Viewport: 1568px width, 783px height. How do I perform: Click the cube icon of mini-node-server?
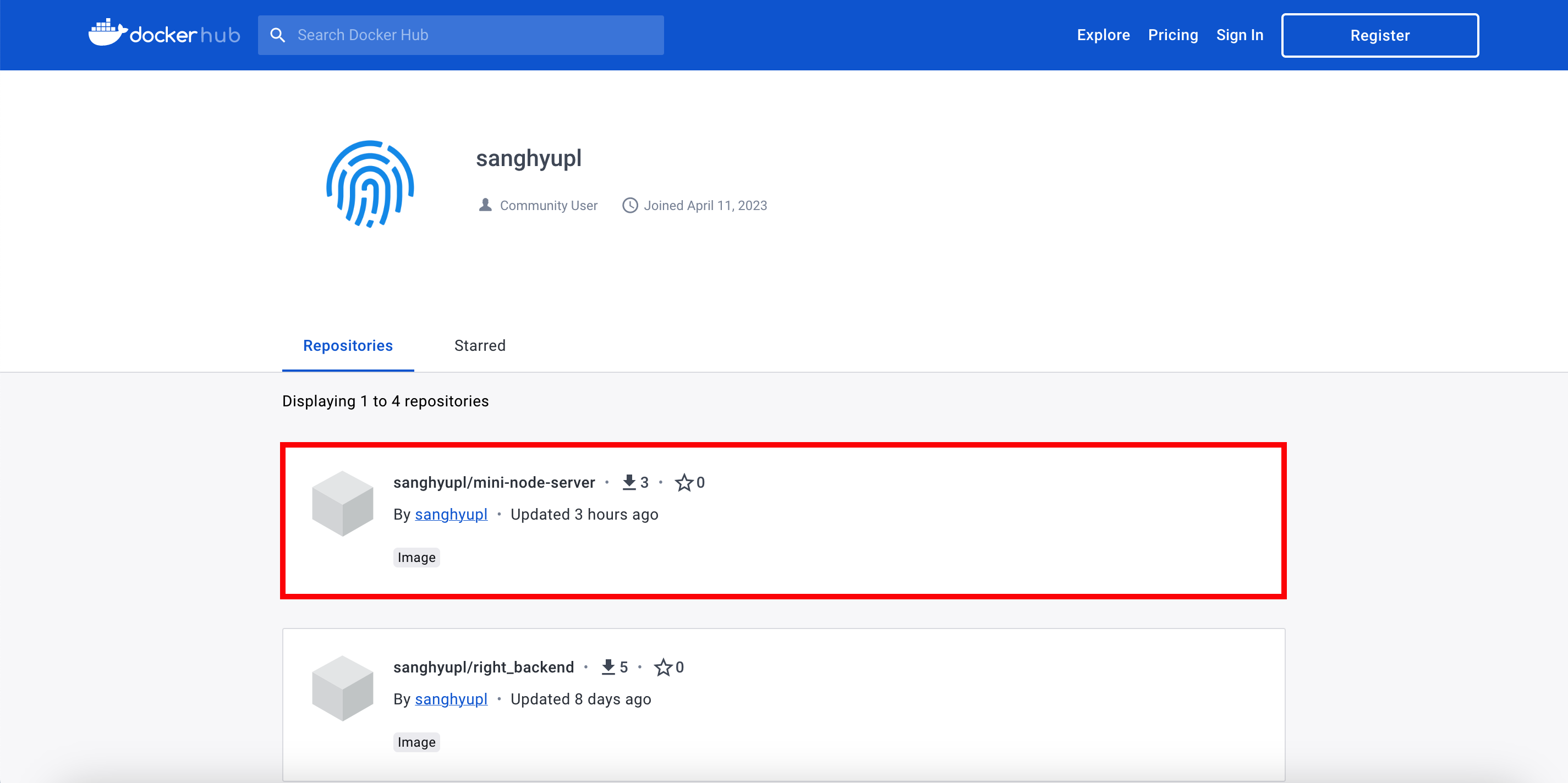[x=343, y=503]
